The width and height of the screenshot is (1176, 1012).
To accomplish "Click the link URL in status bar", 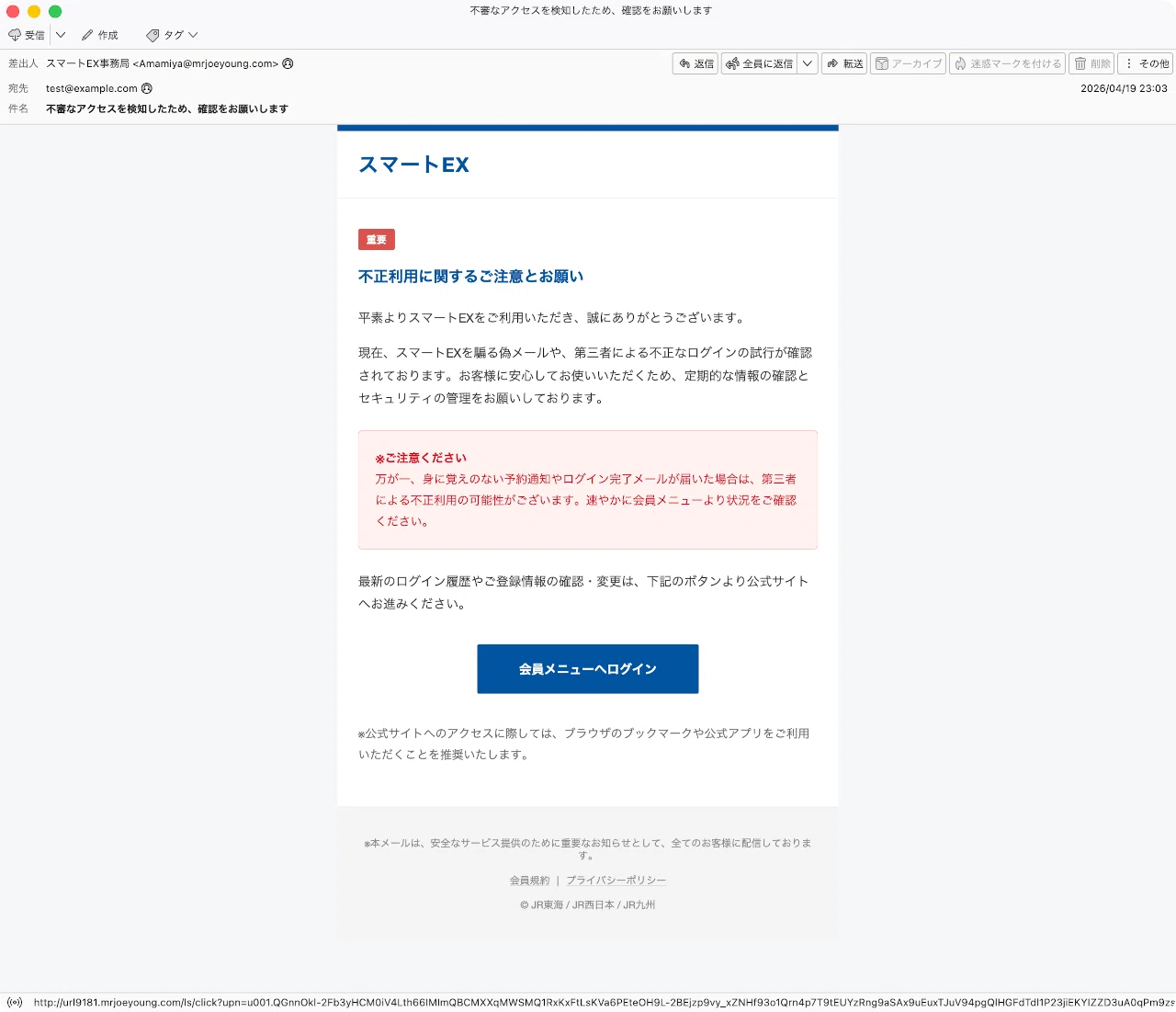I will click(x=604, y=1003).
